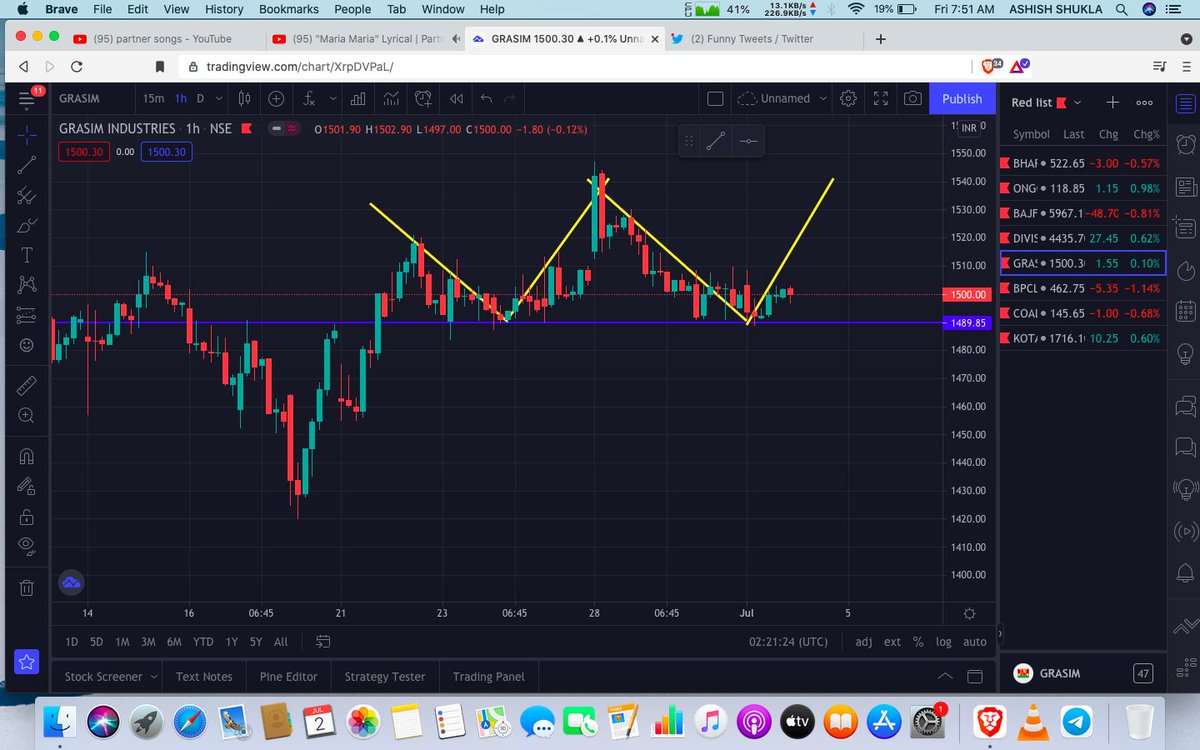Take a chart snapshot with camera icon
This screenshot has height=750, width=1200.
click(x=913, y=98)
